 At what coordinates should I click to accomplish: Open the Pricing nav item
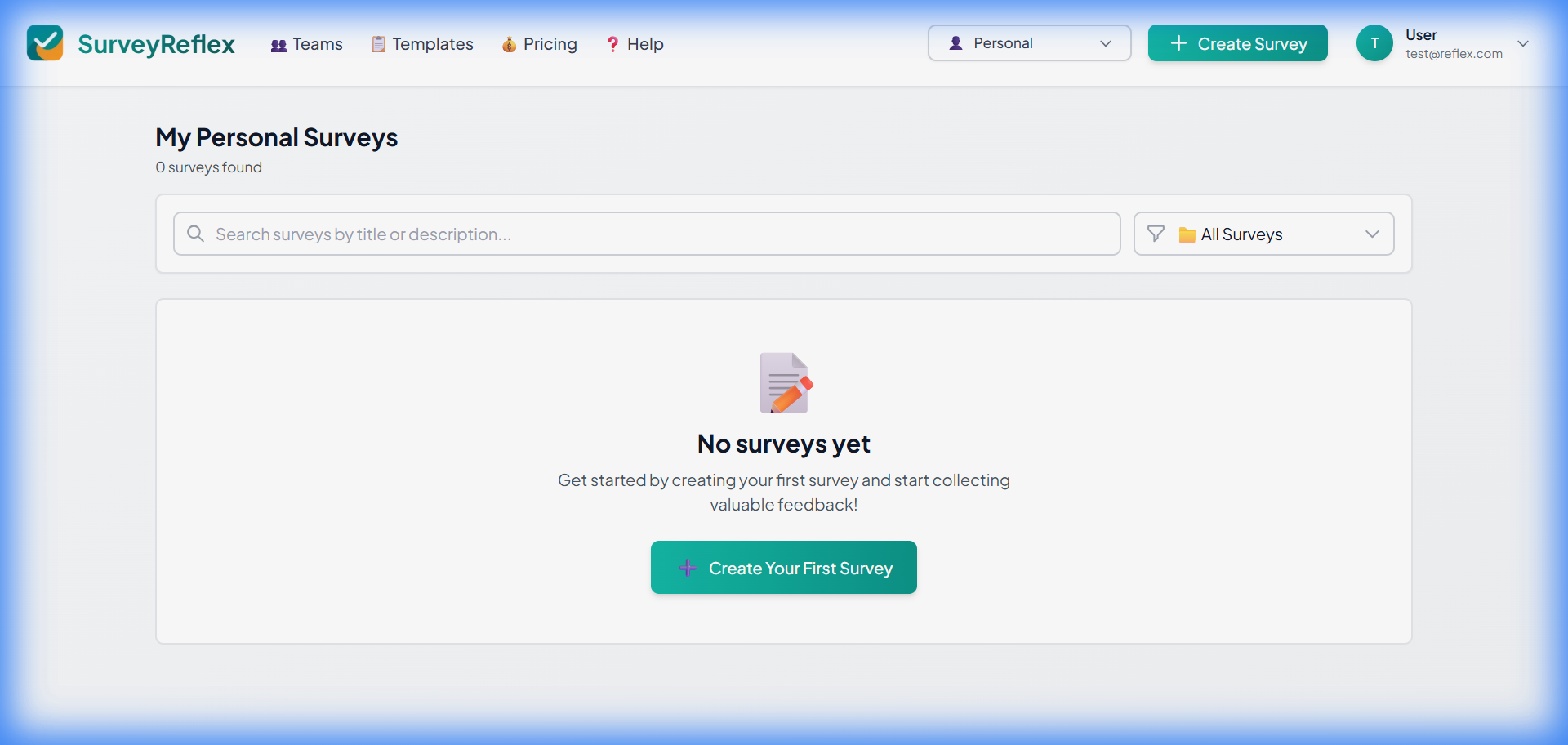click(x=550, y=44)
